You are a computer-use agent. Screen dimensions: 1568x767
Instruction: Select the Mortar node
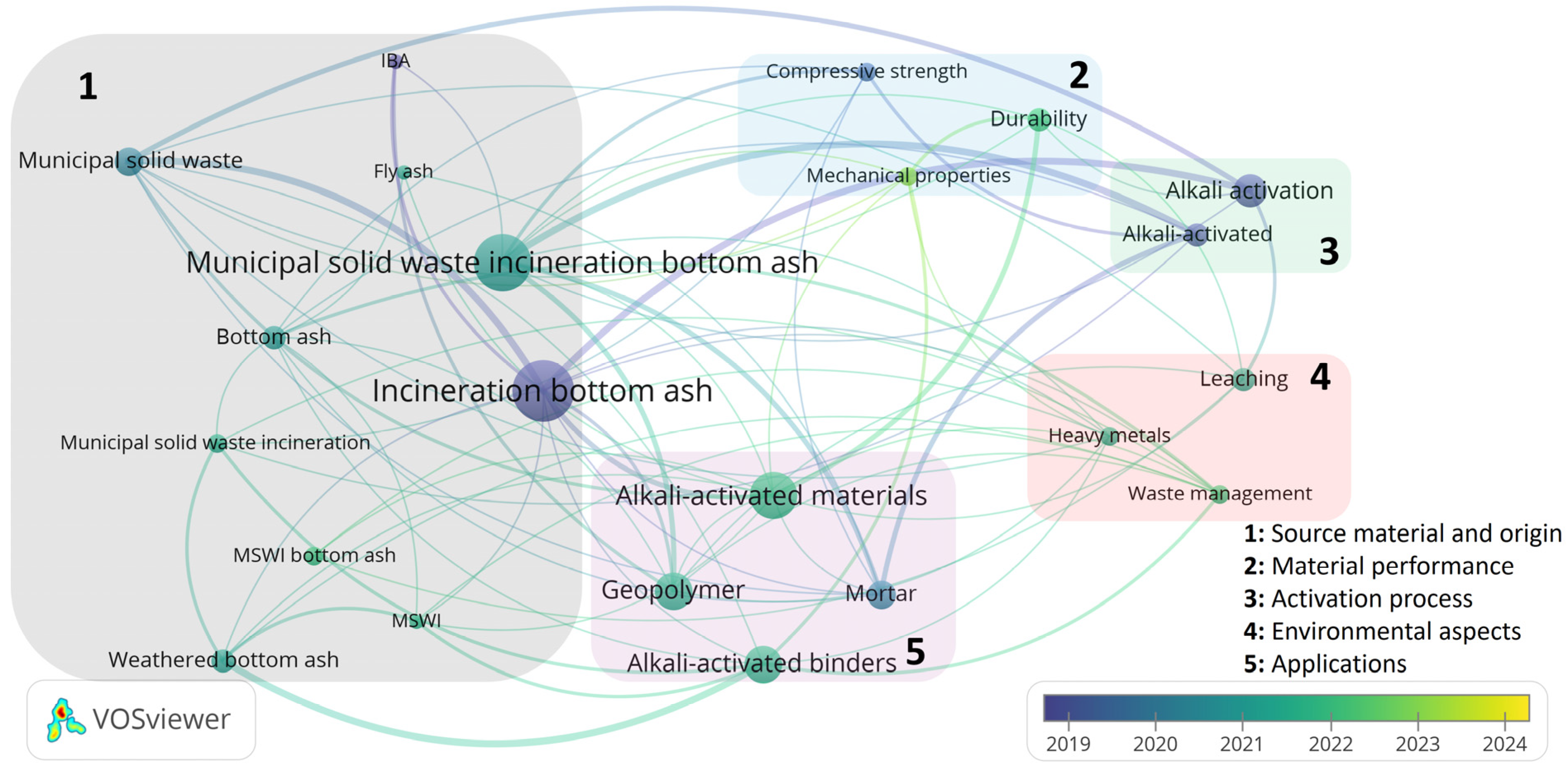click(x=881, y=593)
